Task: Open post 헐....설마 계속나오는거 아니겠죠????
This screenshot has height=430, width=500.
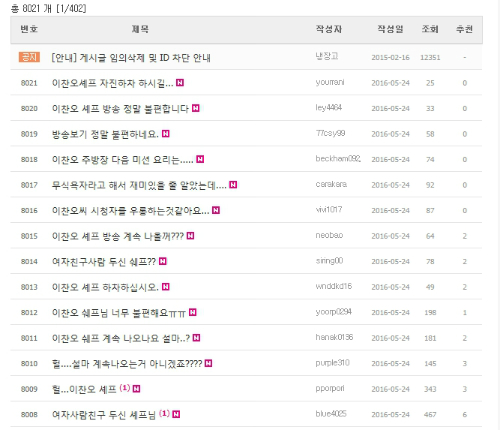Action: coord(127,364)
